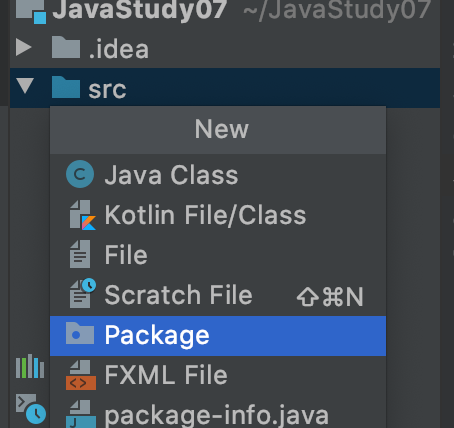Choose Java Class from New menu
The height and width of the screenshot is (428, 454).
[218, 174]
